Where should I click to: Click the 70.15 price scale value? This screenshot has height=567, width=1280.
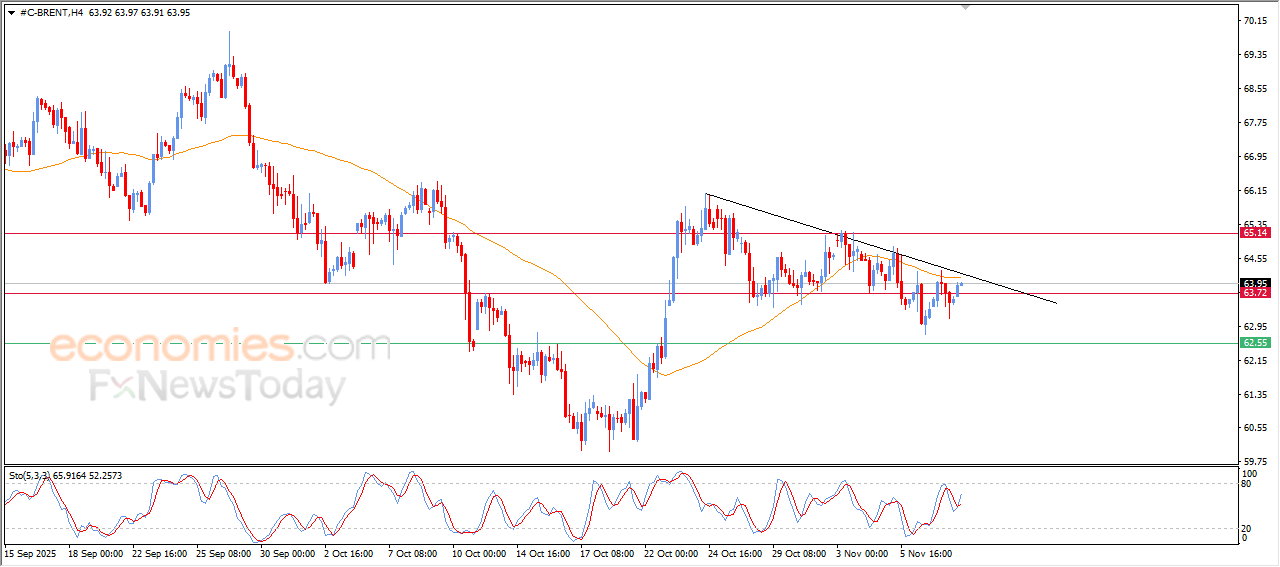click(x=1254, y=21)
